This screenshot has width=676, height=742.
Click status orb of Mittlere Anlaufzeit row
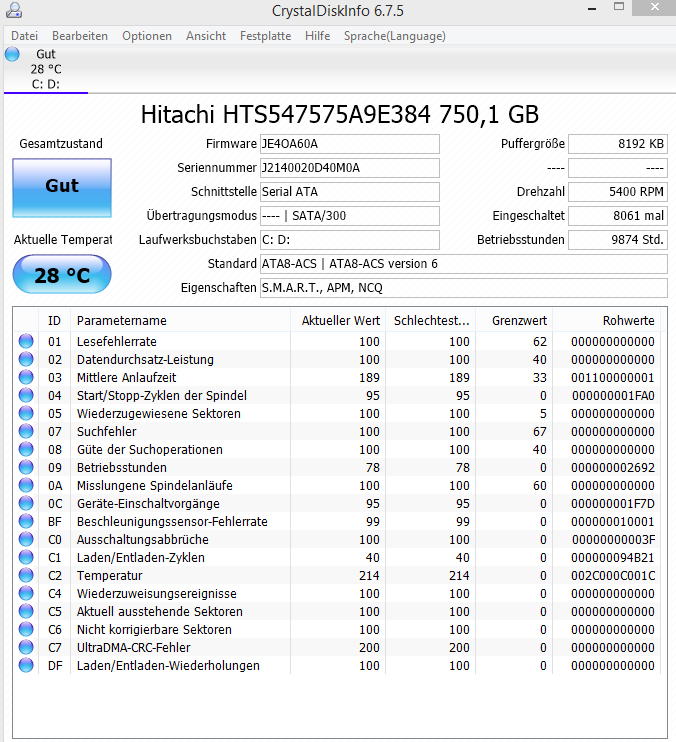click(26, 377)
